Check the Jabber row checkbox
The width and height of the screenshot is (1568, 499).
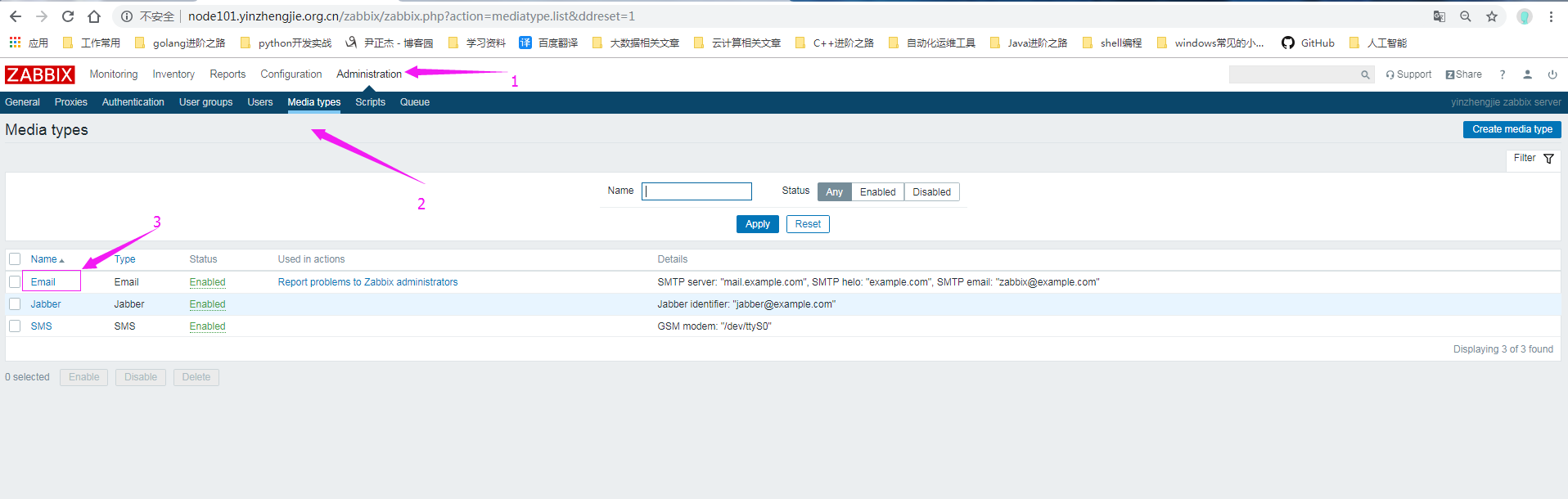point(15,304)
